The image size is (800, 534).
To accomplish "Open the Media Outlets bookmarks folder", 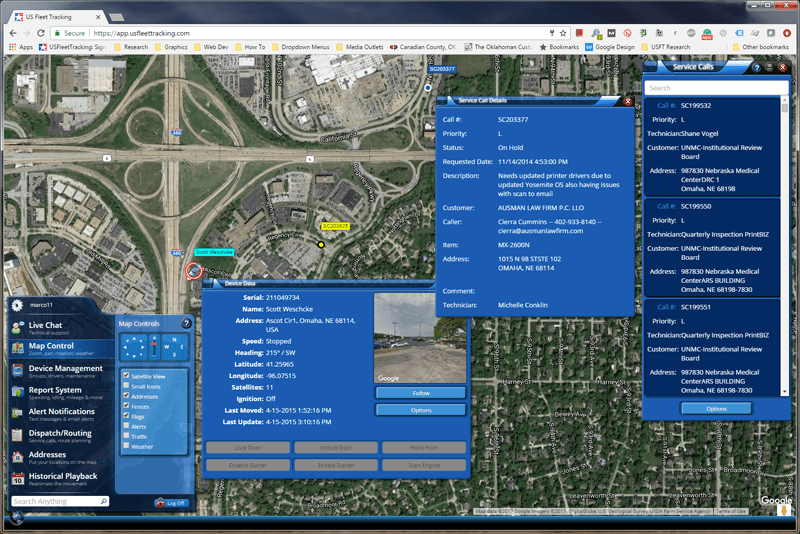I will point(360,47).
